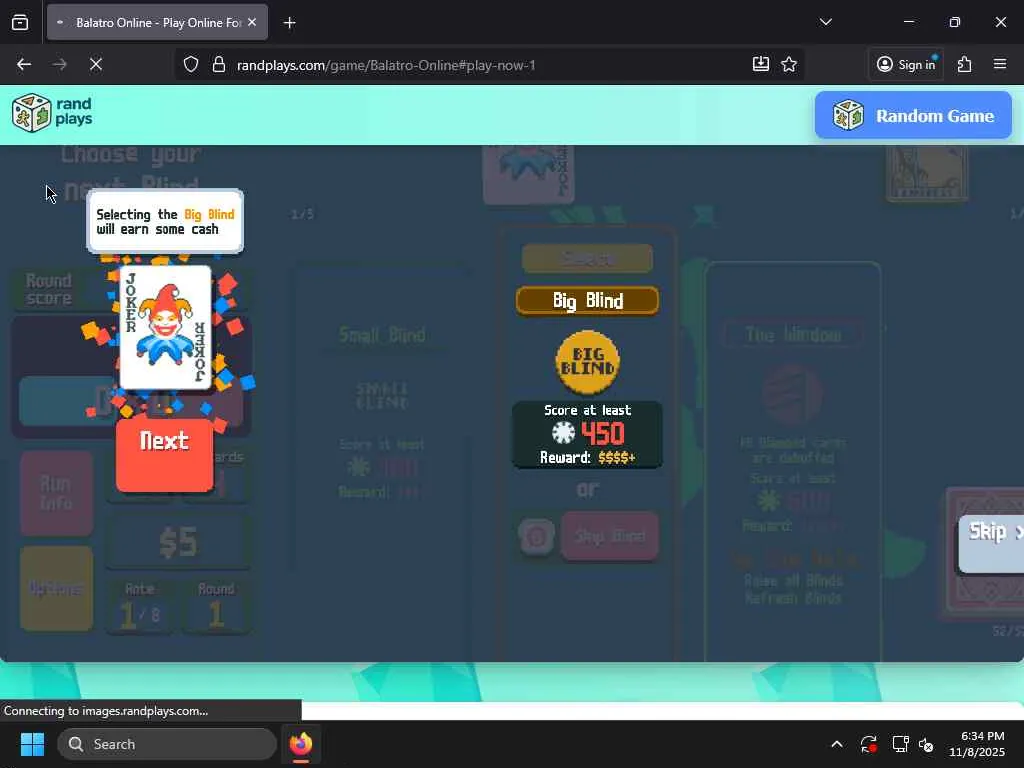Click the red Next tutorial button
The image size is (1024, 768).
pyautogui.click(x=165, y=455)
